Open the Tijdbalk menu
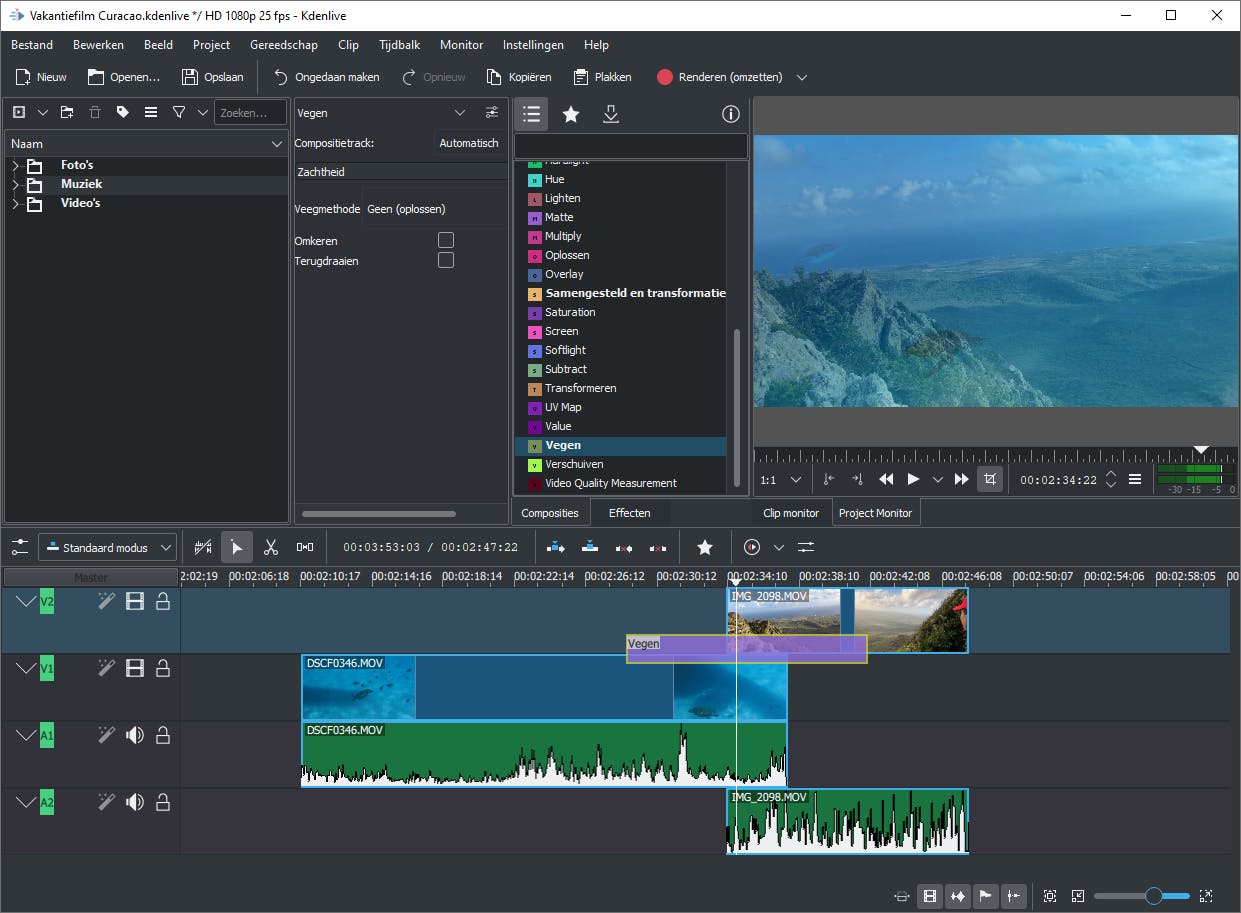 pos(399,45)
